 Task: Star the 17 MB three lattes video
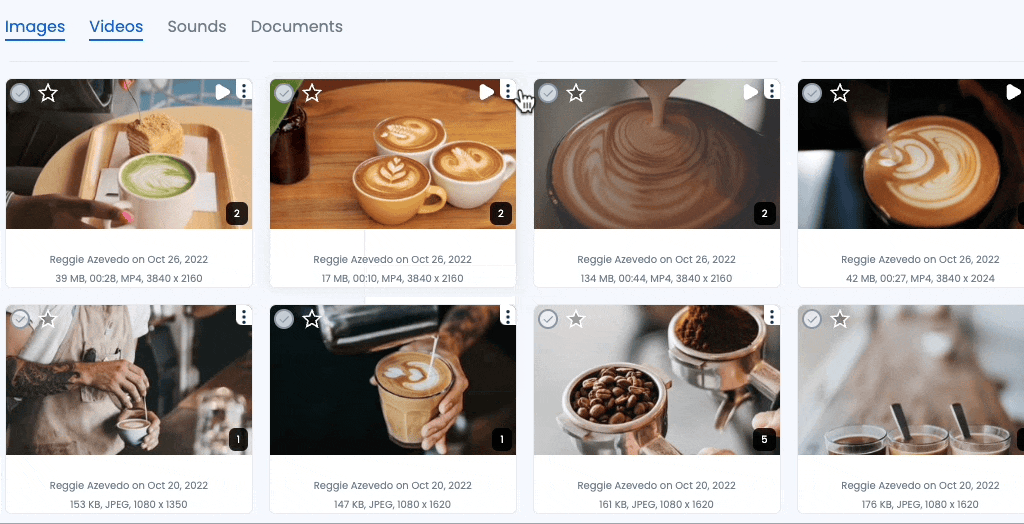(312, 93)
